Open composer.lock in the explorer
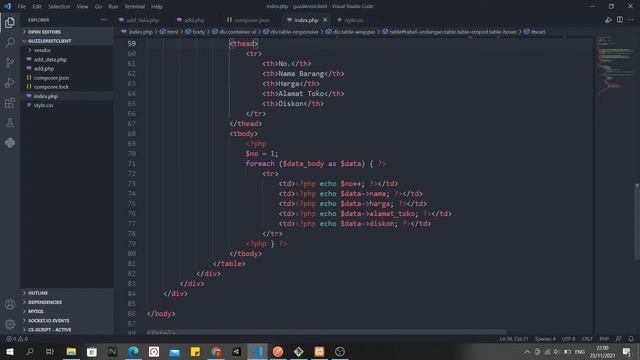The width and height of the screenshot is (640, 360). [x=51, y=87]
